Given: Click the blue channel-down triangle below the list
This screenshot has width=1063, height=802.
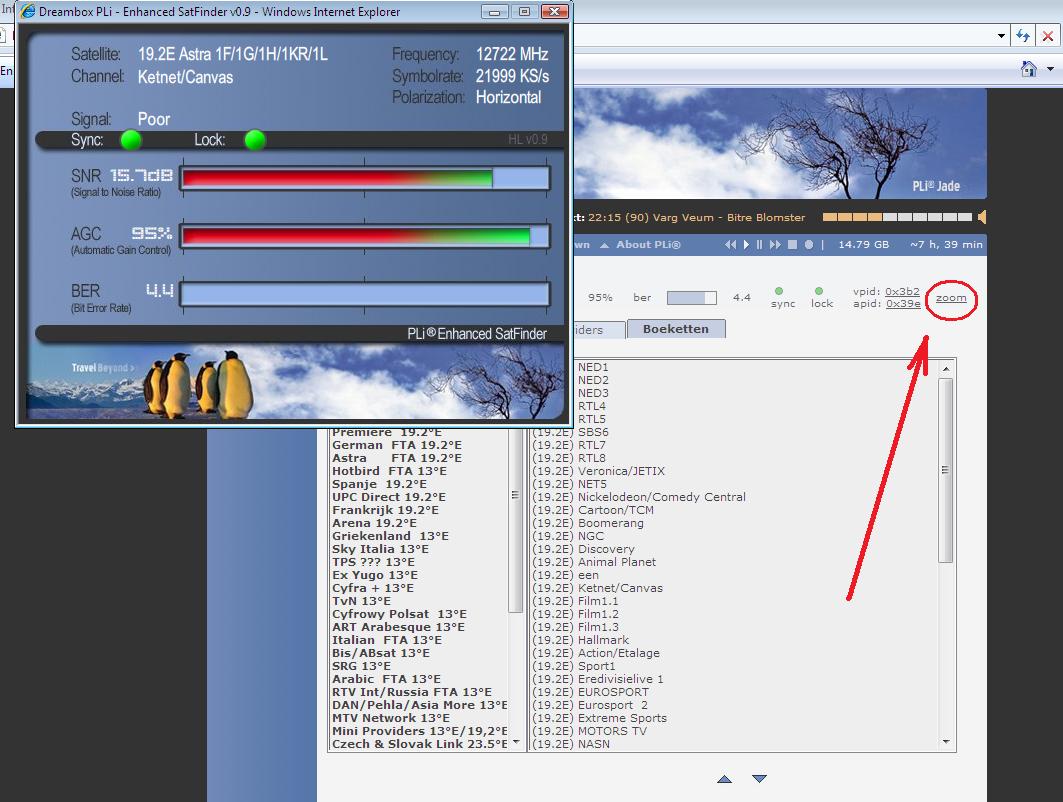Looking at the screenshot, I should [759, 779].
